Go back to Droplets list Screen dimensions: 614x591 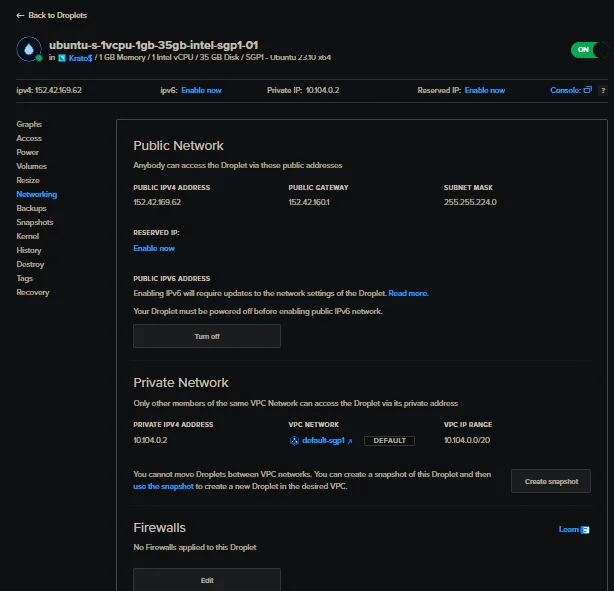click(58, 15)
